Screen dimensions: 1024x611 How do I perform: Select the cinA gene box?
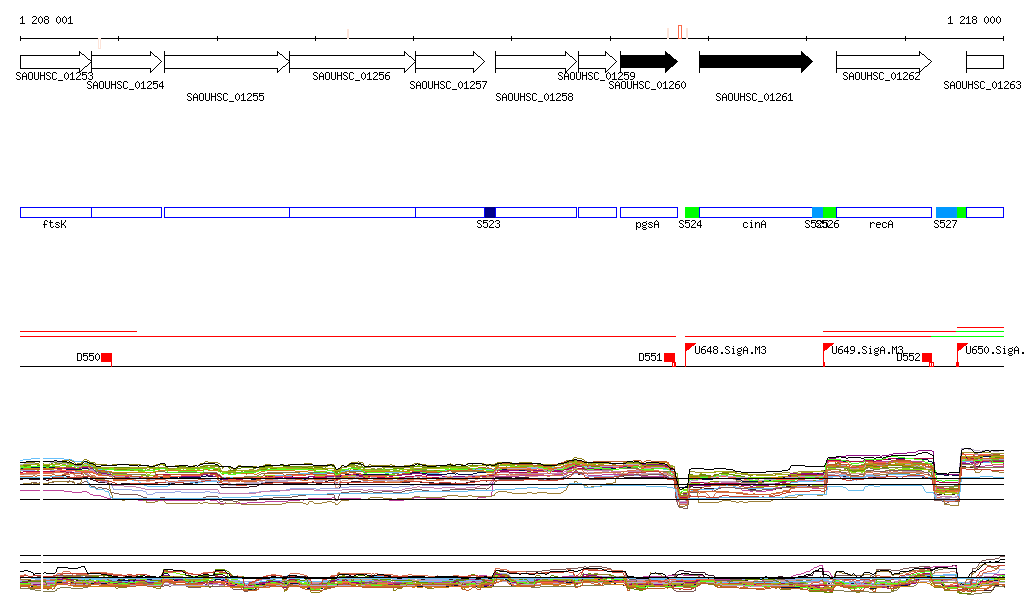click(x=755, y=212)
